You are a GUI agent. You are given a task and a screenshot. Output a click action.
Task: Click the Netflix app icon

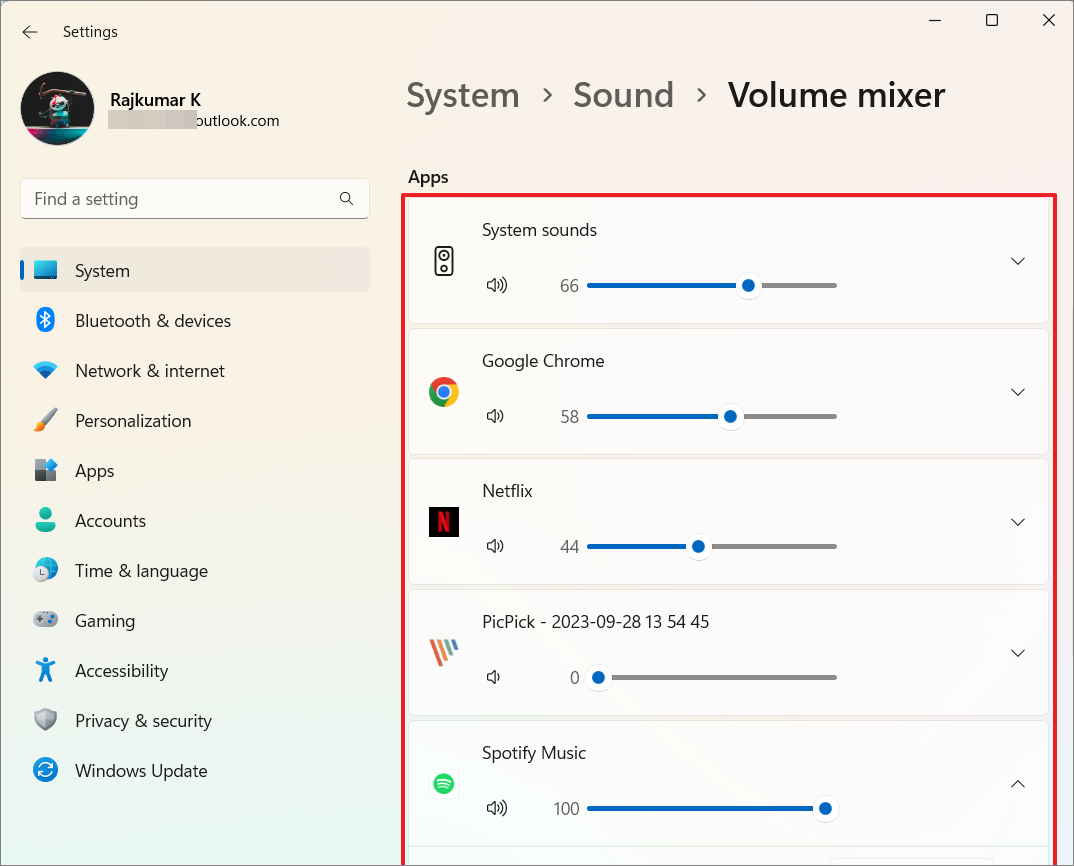444,522
